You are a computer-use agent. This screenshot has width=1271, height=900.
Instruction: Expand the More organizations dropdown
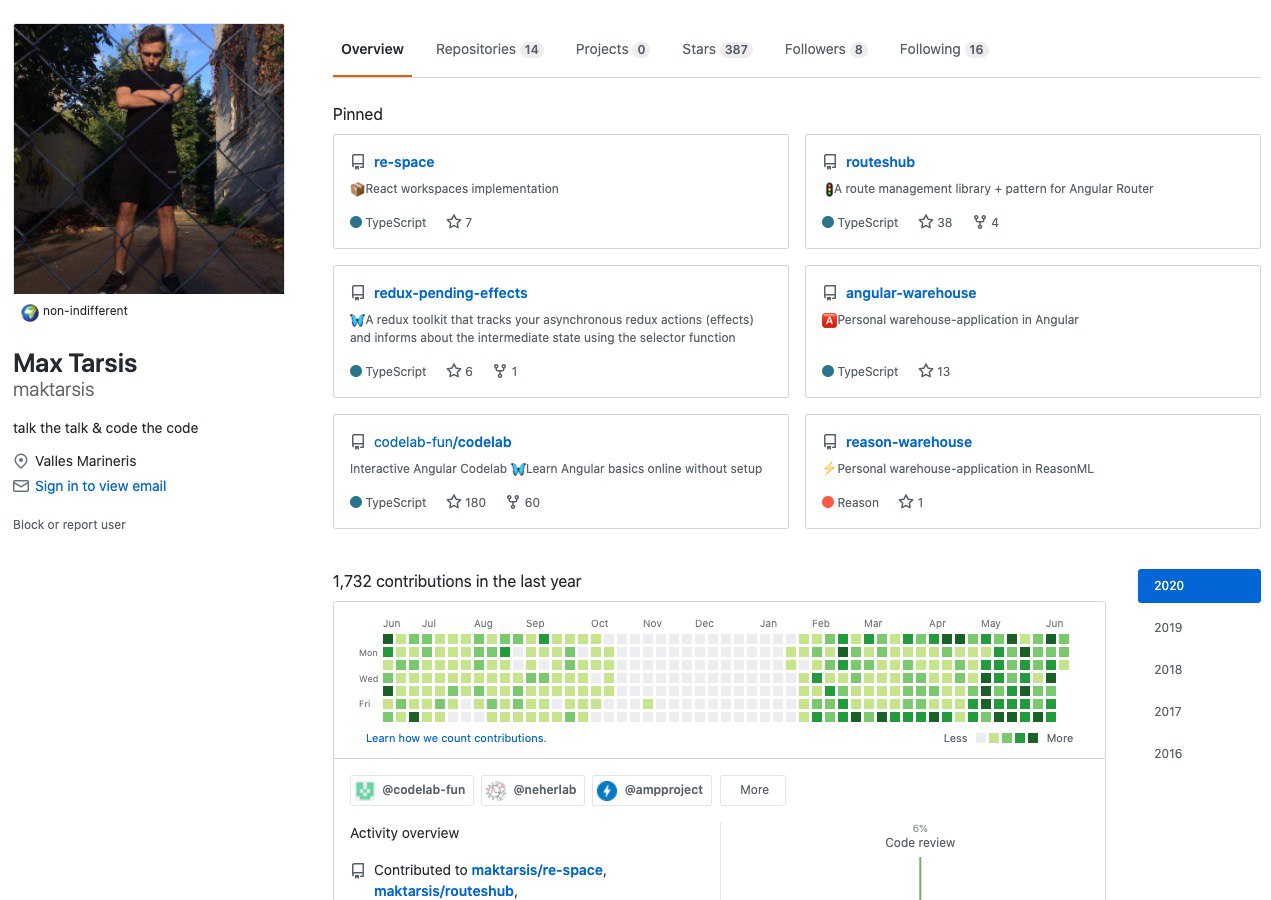tap(753, 790)
